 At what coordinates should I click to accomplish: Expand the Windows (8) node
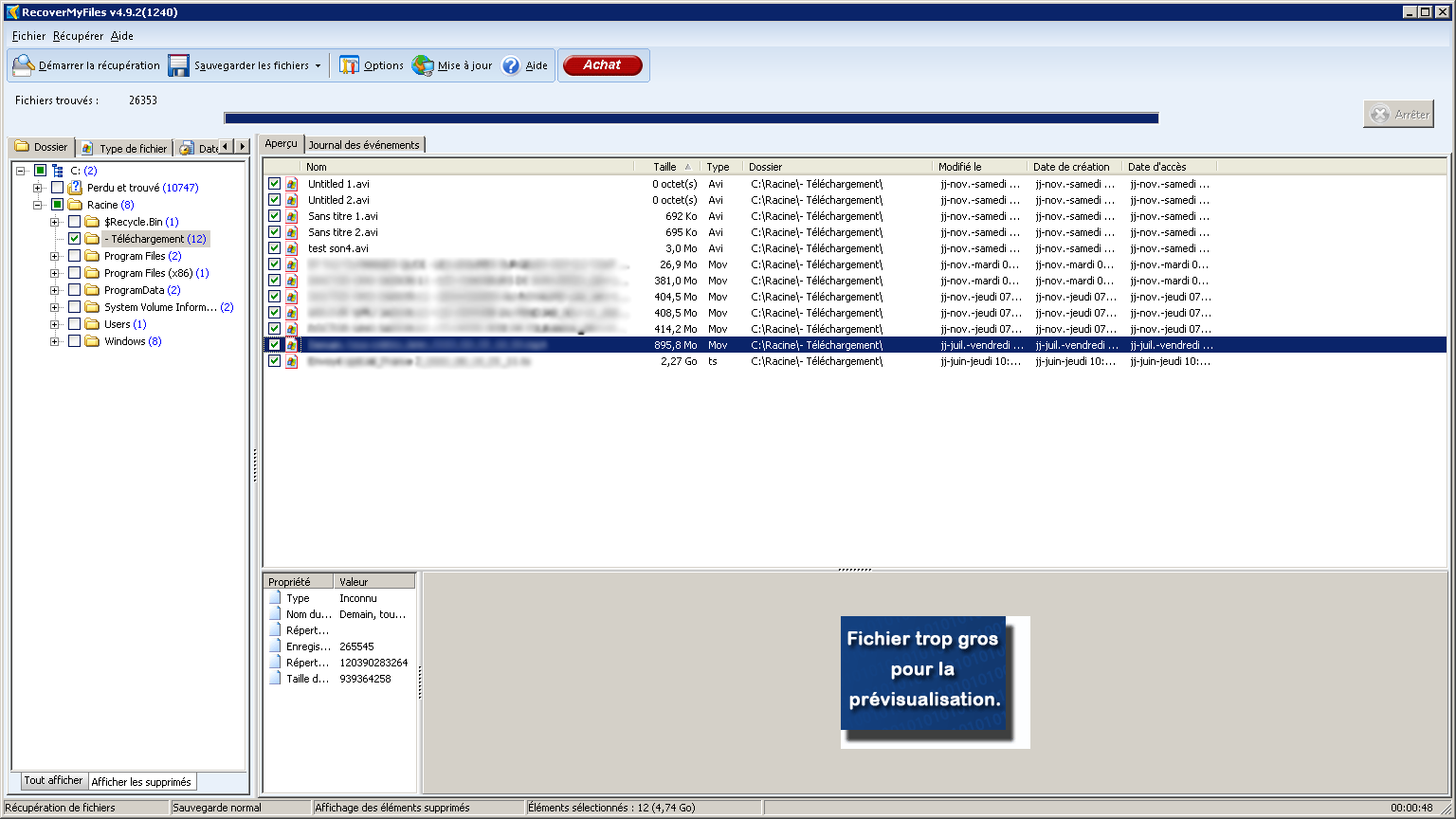point(55,341)
